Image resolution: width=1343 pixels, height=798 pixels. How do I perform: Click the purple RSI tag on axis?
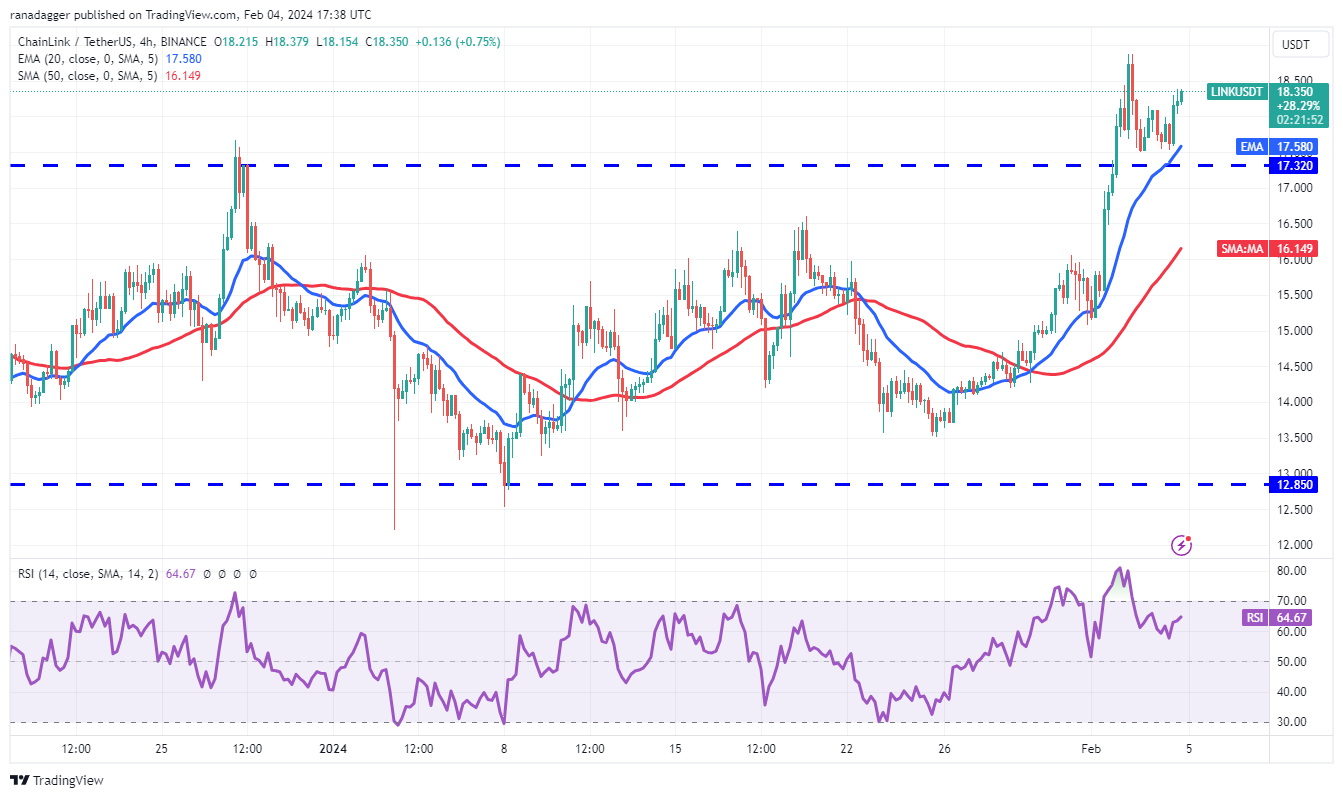click(x=1254, y=618)
